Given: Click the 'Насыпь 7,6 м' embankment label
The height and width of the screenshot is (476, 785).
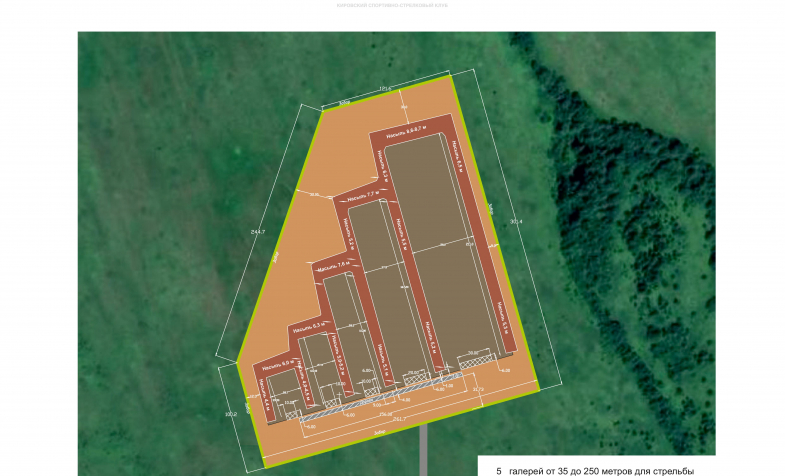Looking at the screenshot, I should 332,266.
